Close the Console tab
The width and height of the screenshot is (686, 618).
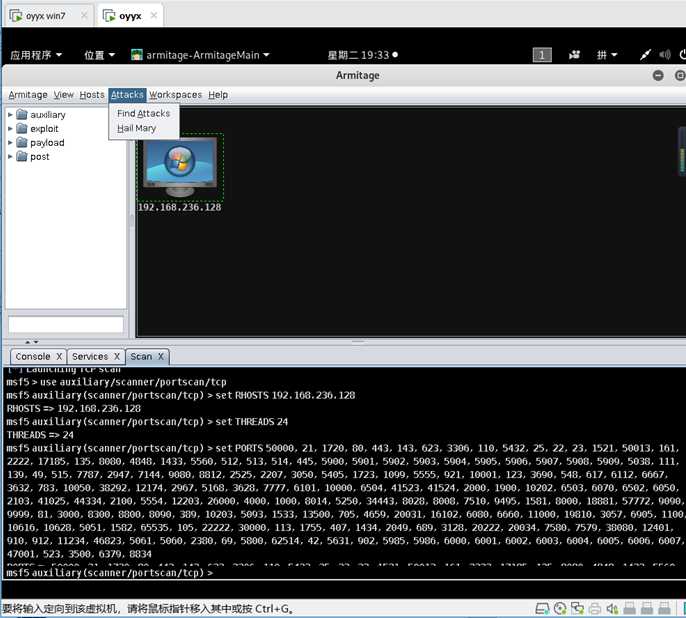pyautogui.click(x=59, y=356)
